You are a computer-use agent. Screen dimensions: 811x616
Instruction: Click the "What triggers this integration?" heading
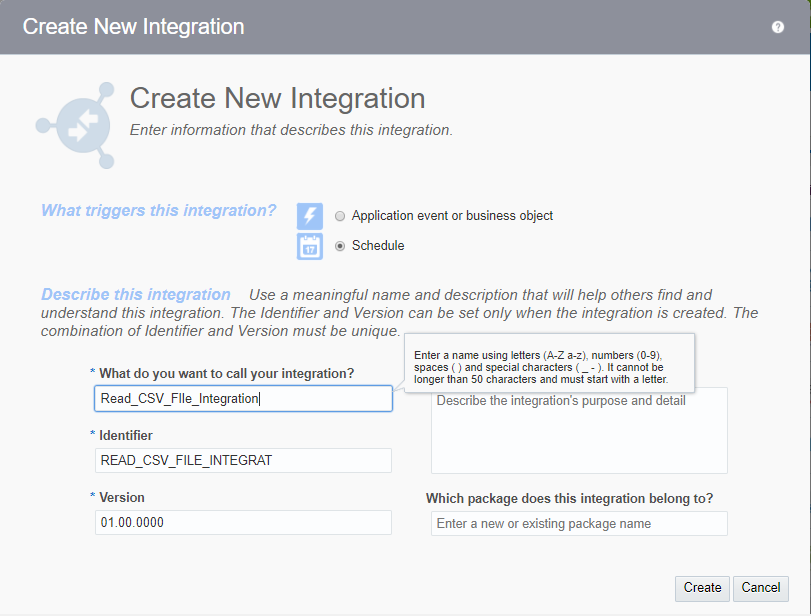coord(159,211)
